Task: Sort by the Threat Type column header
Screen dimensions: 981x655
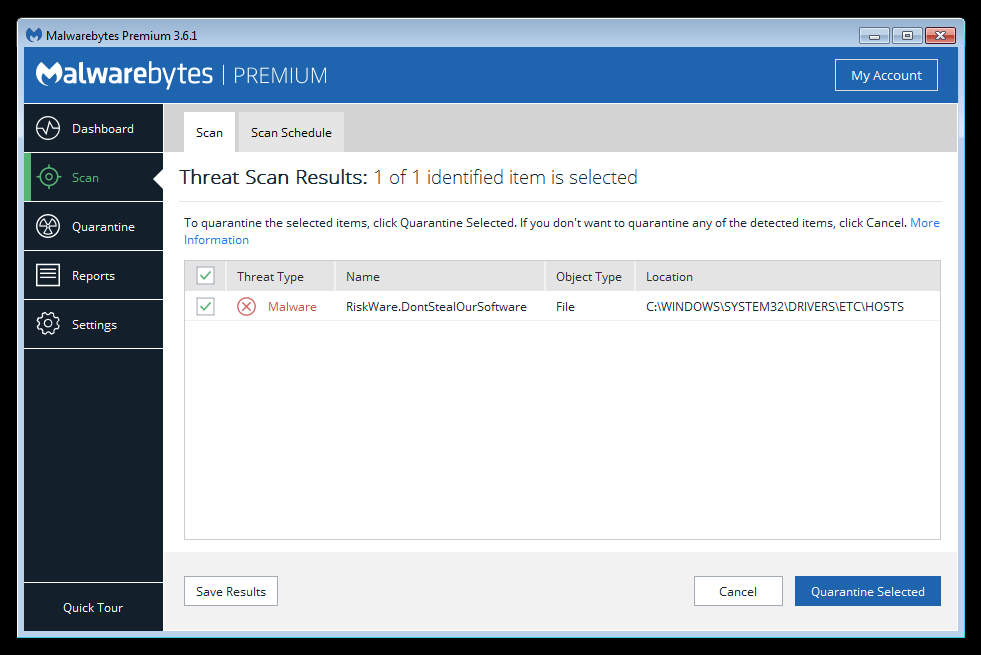Action: (x=270, y=277)
